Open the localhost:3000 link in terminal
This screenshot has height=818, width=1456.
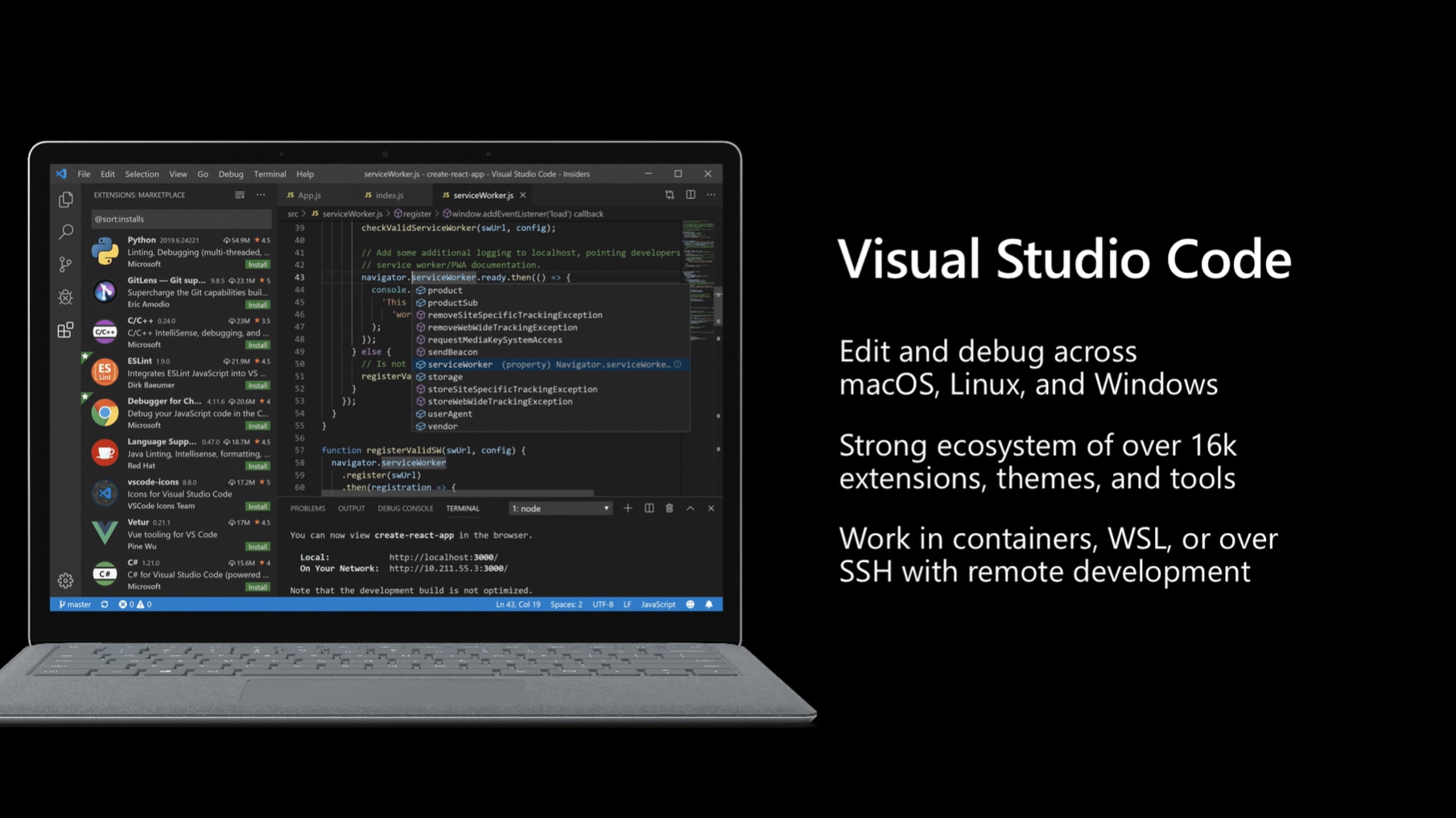[x=443, y=557]
